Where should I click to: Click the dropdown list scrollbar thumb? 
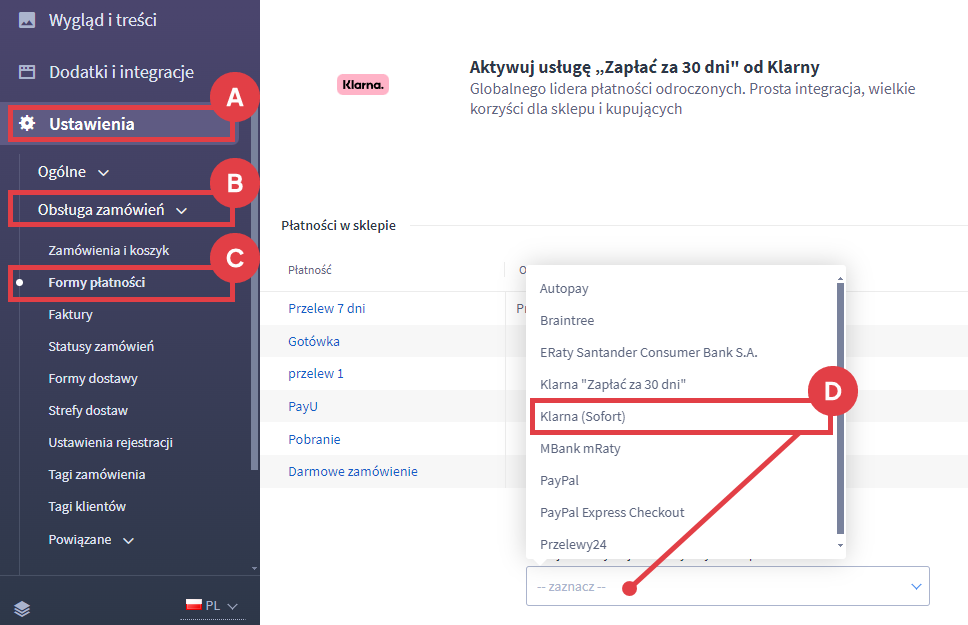840,408
